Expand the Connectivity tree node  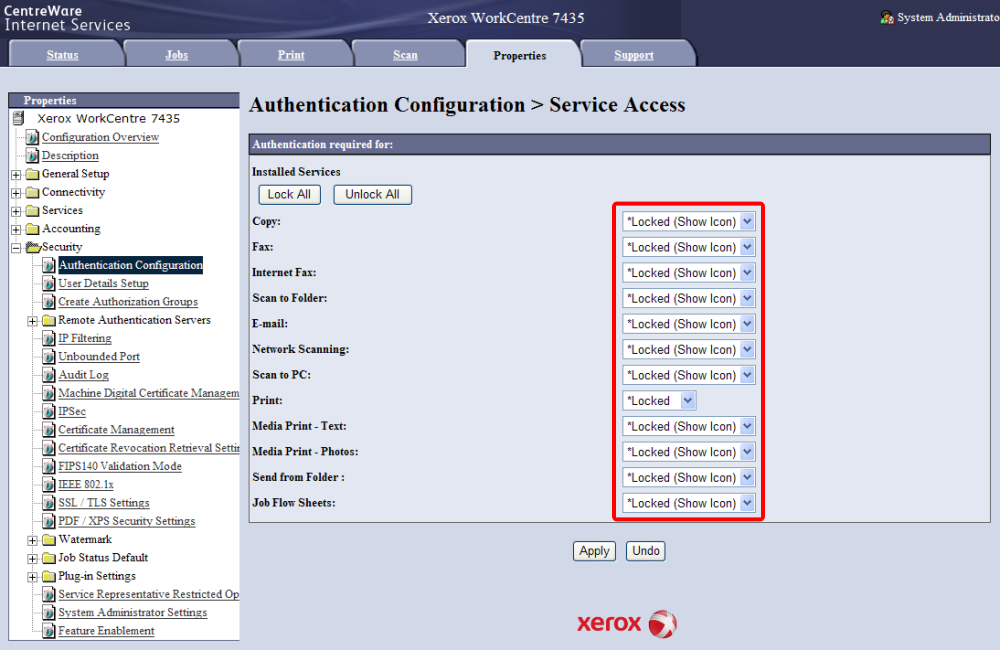pos(16,193)
